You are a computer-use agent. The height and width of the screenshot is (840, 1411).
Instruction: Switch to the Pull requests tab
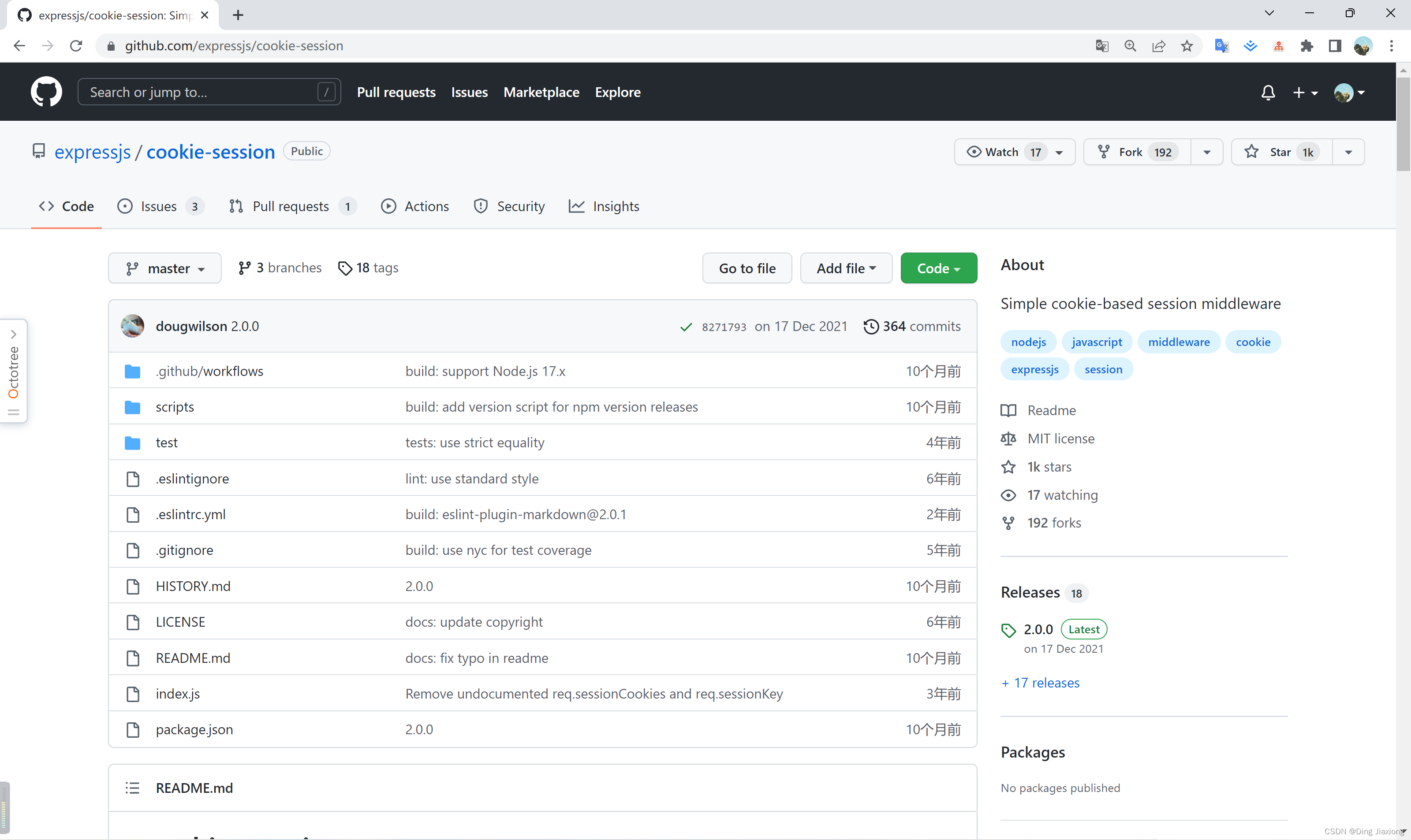point(292,206)
